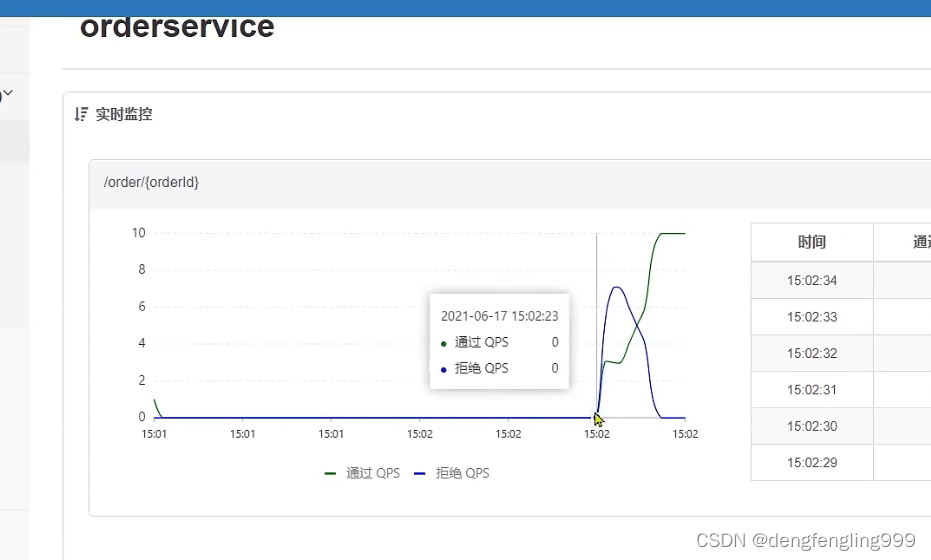
Task: Select the 15:02:30 time cell
Action: pyautogui.click(x=812, y=426)
